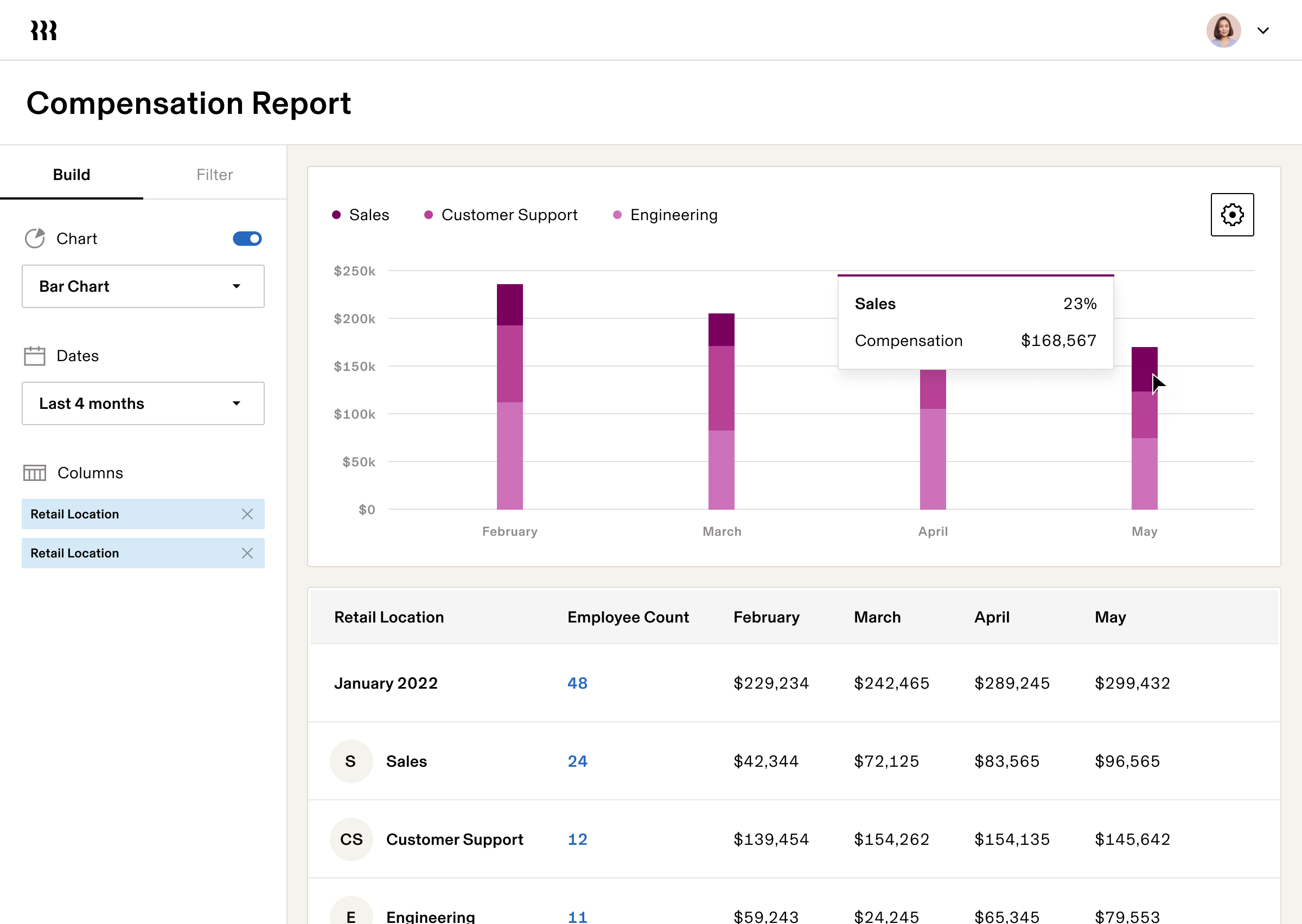Click the columns table icon in sidebar
The width and height of the screenshot is (1302, 924).
pos(34,472)
